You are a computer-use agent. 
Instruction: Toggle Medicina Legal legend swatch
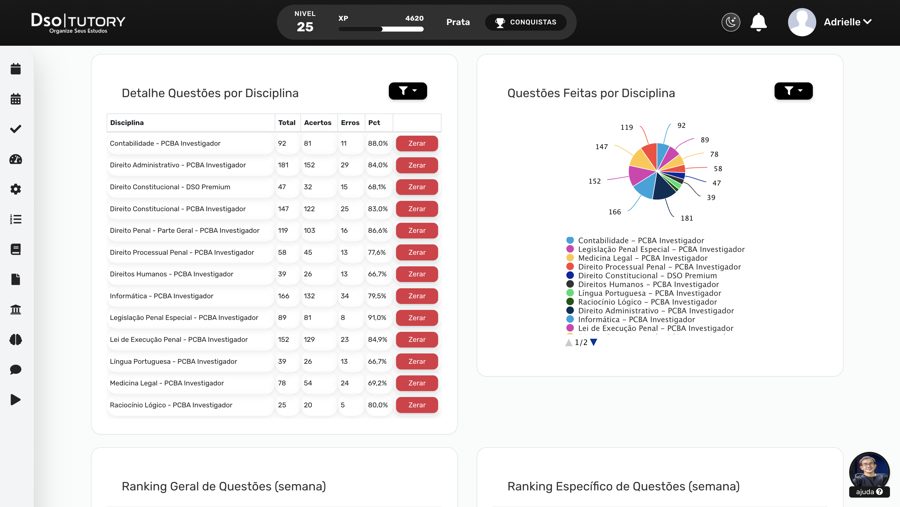(570, 258)
